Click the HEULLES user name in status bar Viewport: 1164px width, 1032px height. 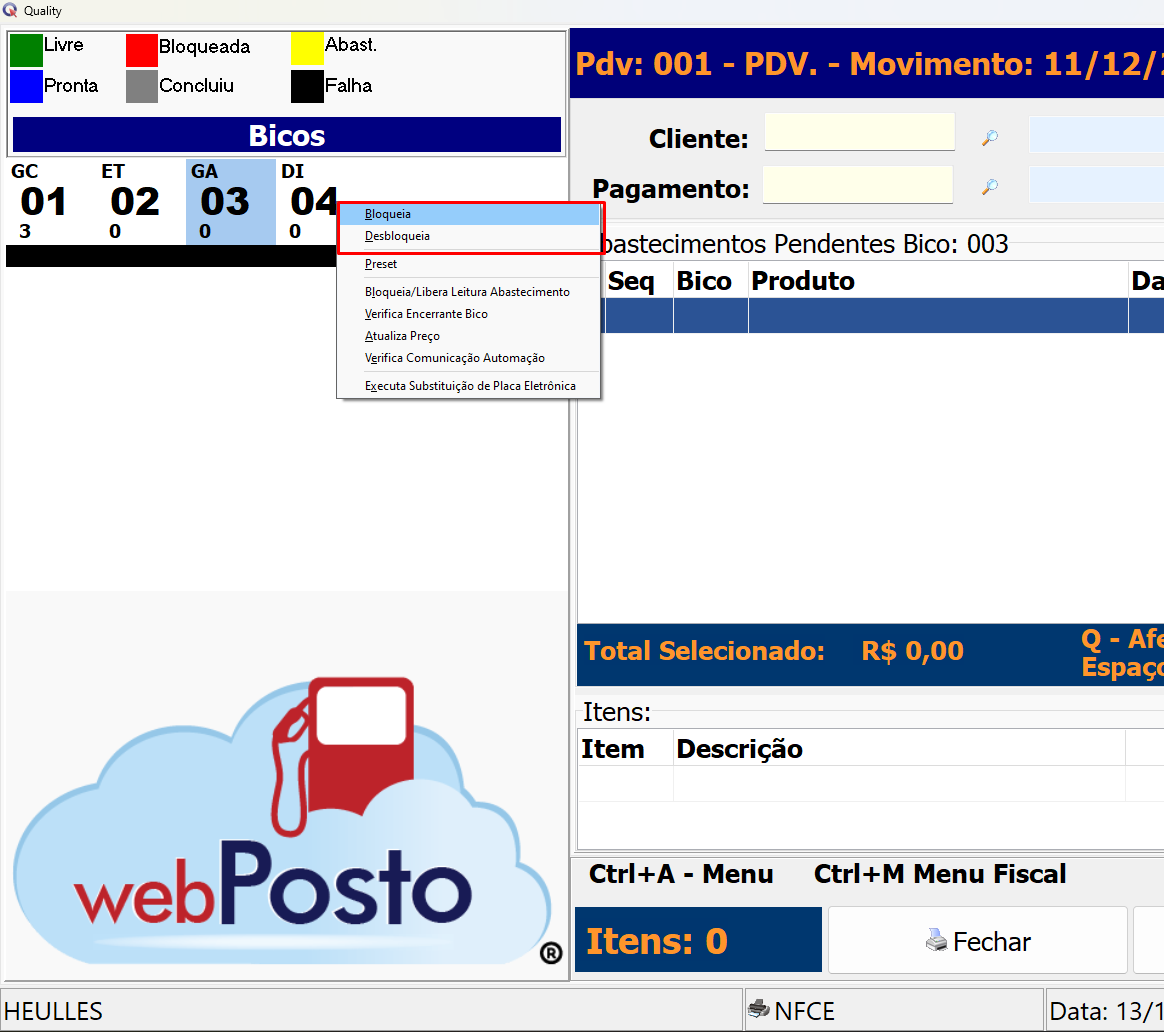pyautogui.click(x=53, y=1011)
